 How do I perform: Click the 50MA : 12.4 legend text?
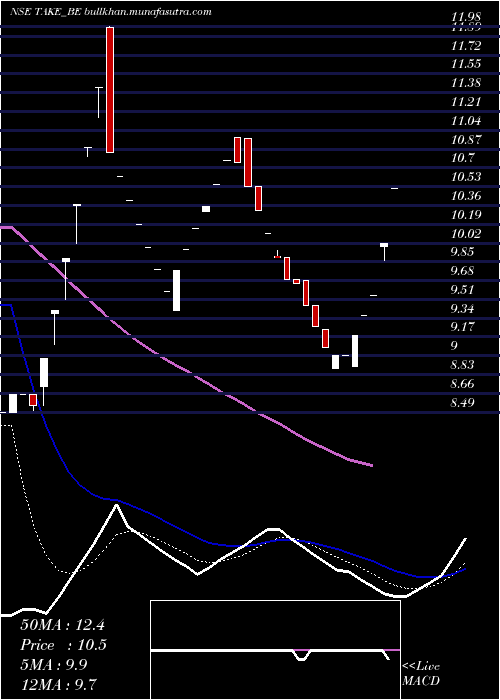coord(62,625)
